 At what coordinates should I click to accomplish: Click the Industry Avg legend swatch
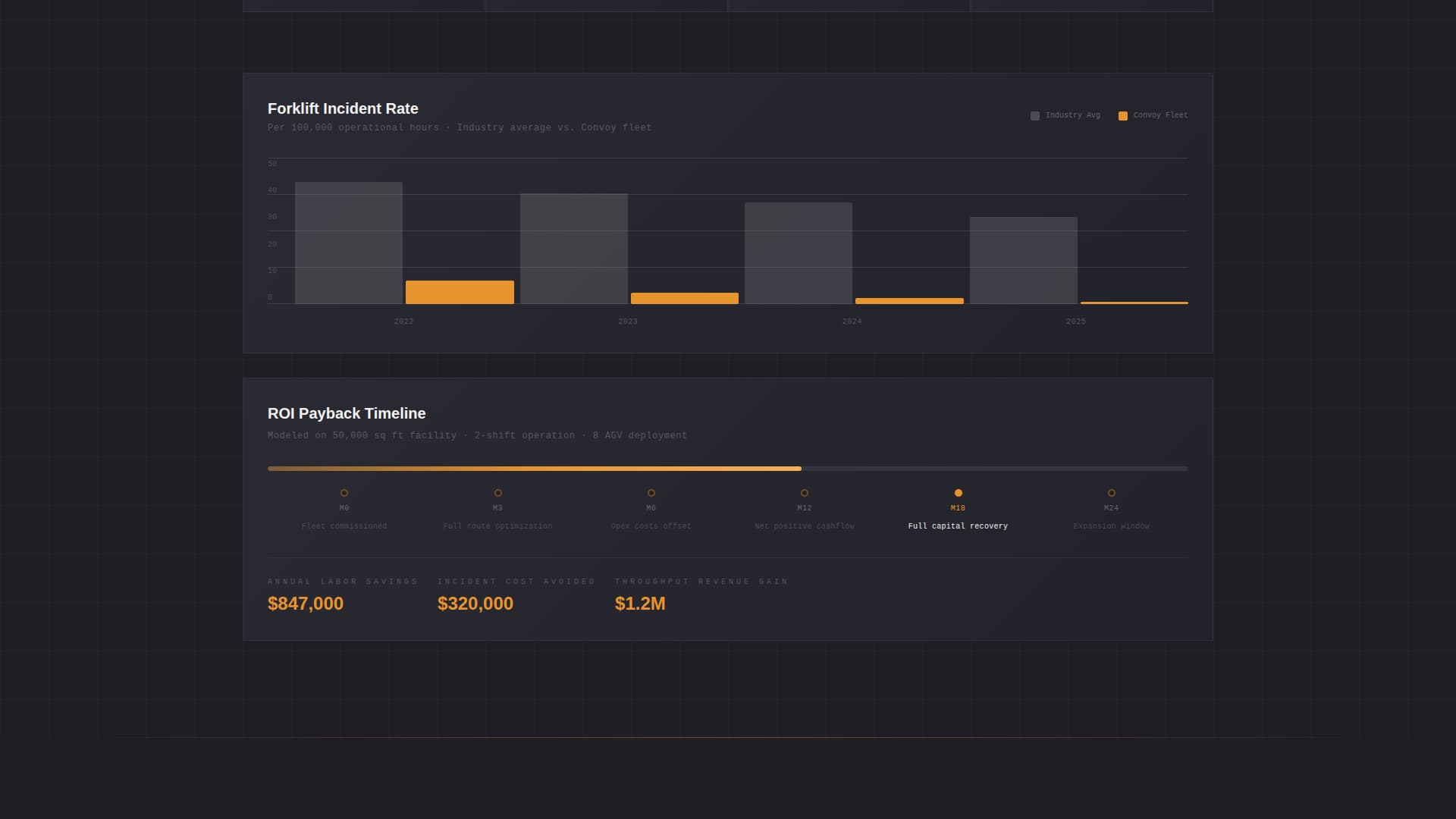(1035, 116)
